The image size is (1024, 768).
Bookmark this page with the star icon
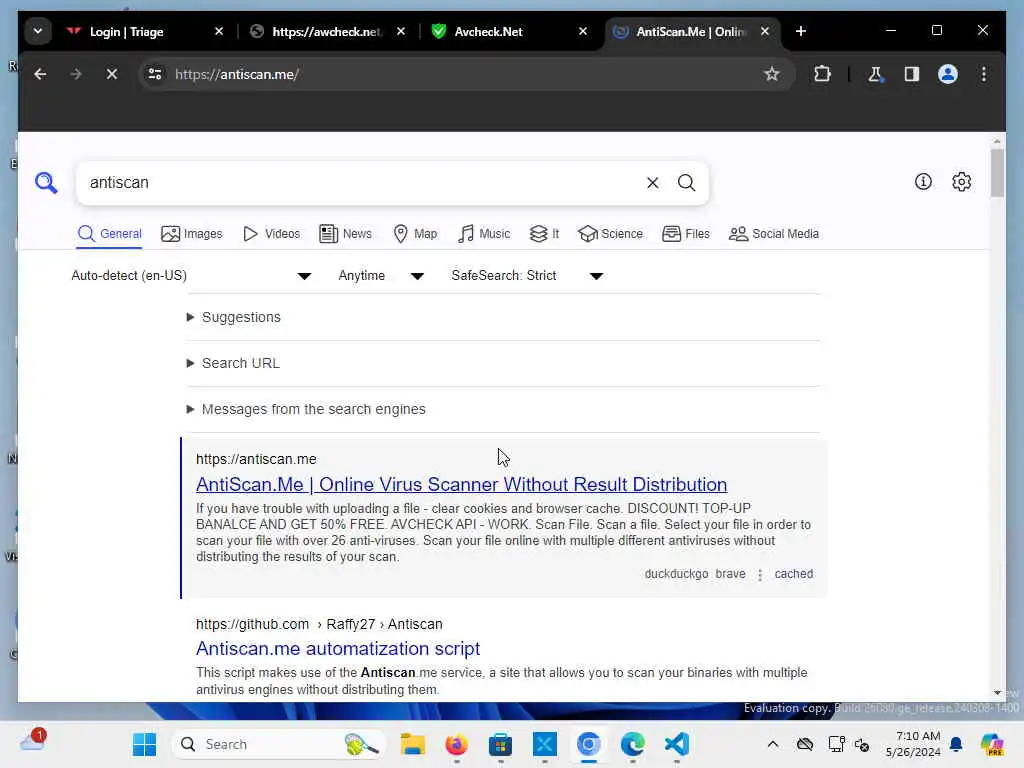point(771,74)
